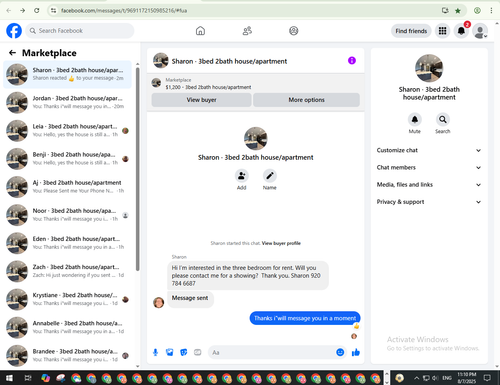
Task: Open the account profile menu
Action: [x=480, y=31]
